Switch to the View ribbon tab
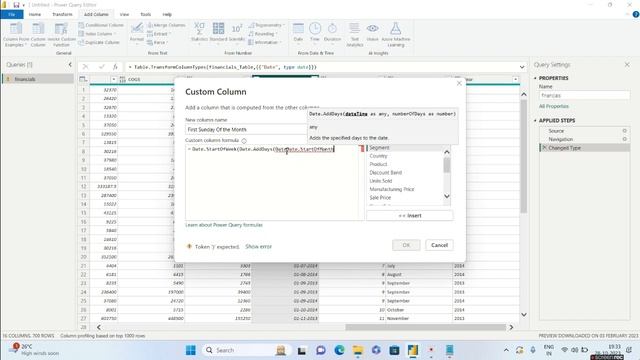Screen dimensions: 640x360 (124, 14)
